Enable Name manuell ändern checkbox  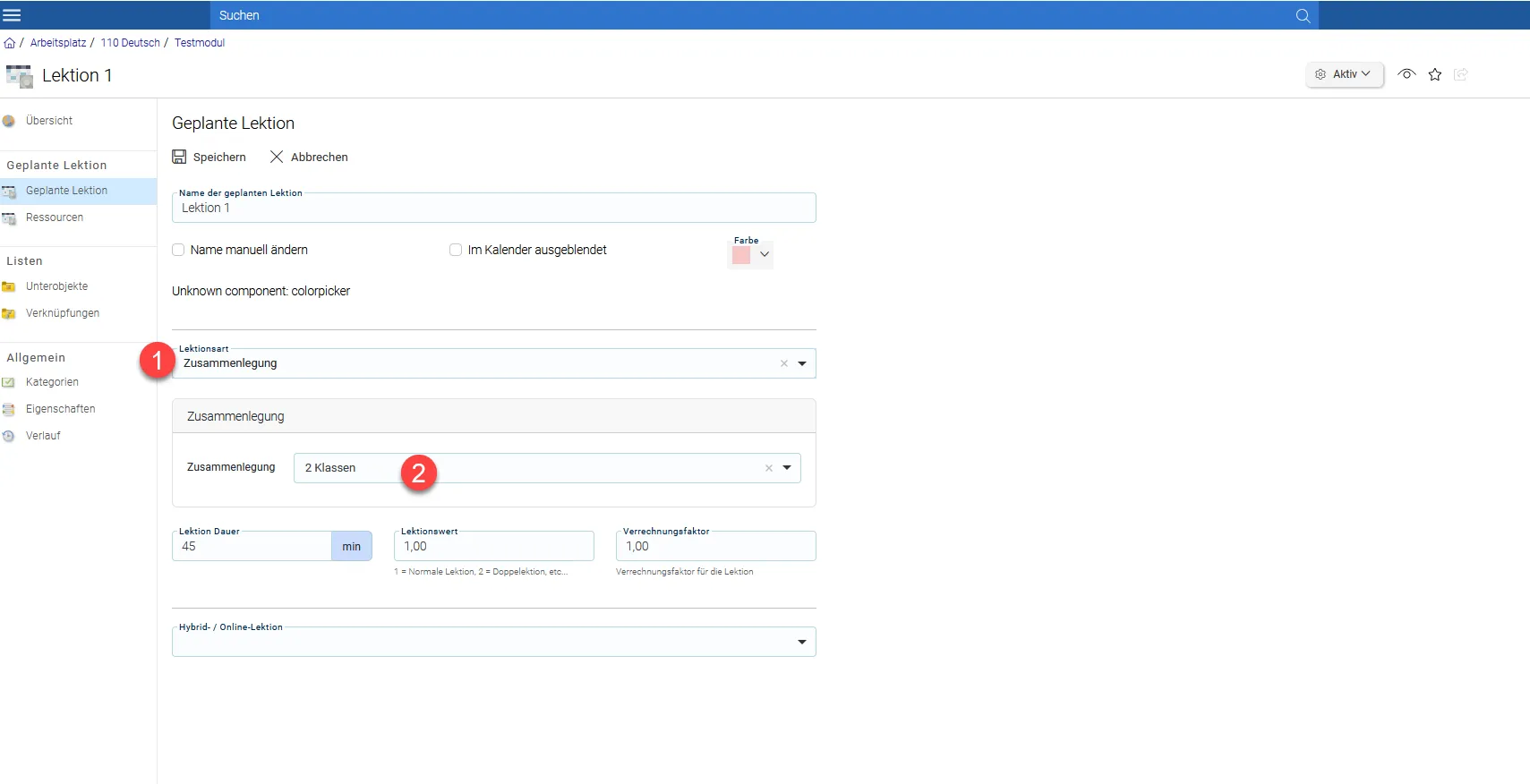[178, 250]
